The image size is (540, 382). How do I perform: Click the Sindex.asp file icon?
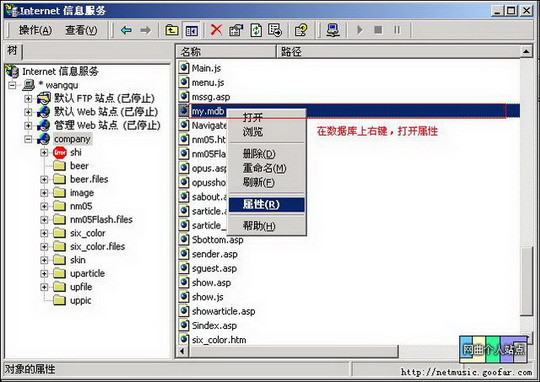(x=184, y=325)
